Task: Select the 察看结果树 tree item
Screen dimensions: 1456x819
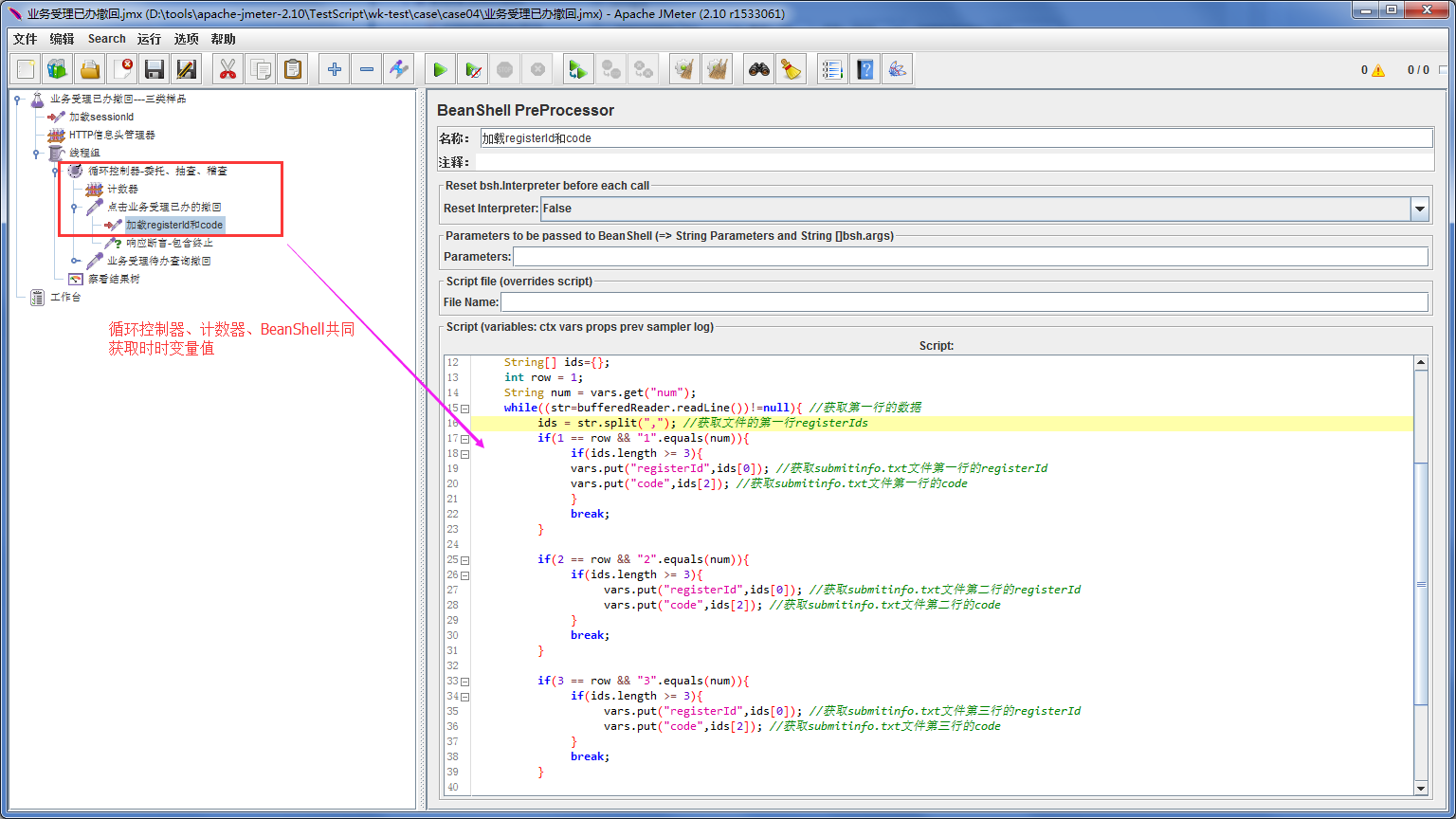Action: 113,279
